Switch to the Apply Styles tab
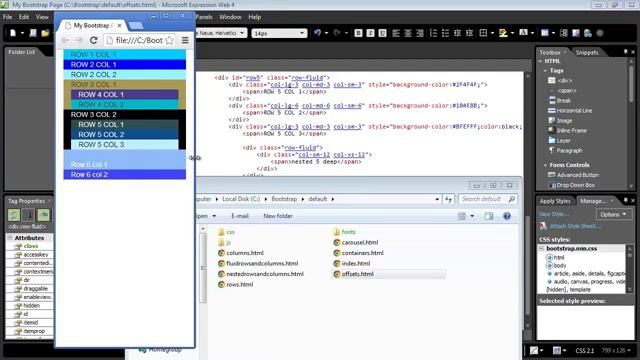Viewport: 640px width, 360px height. (x=555, y=201)
